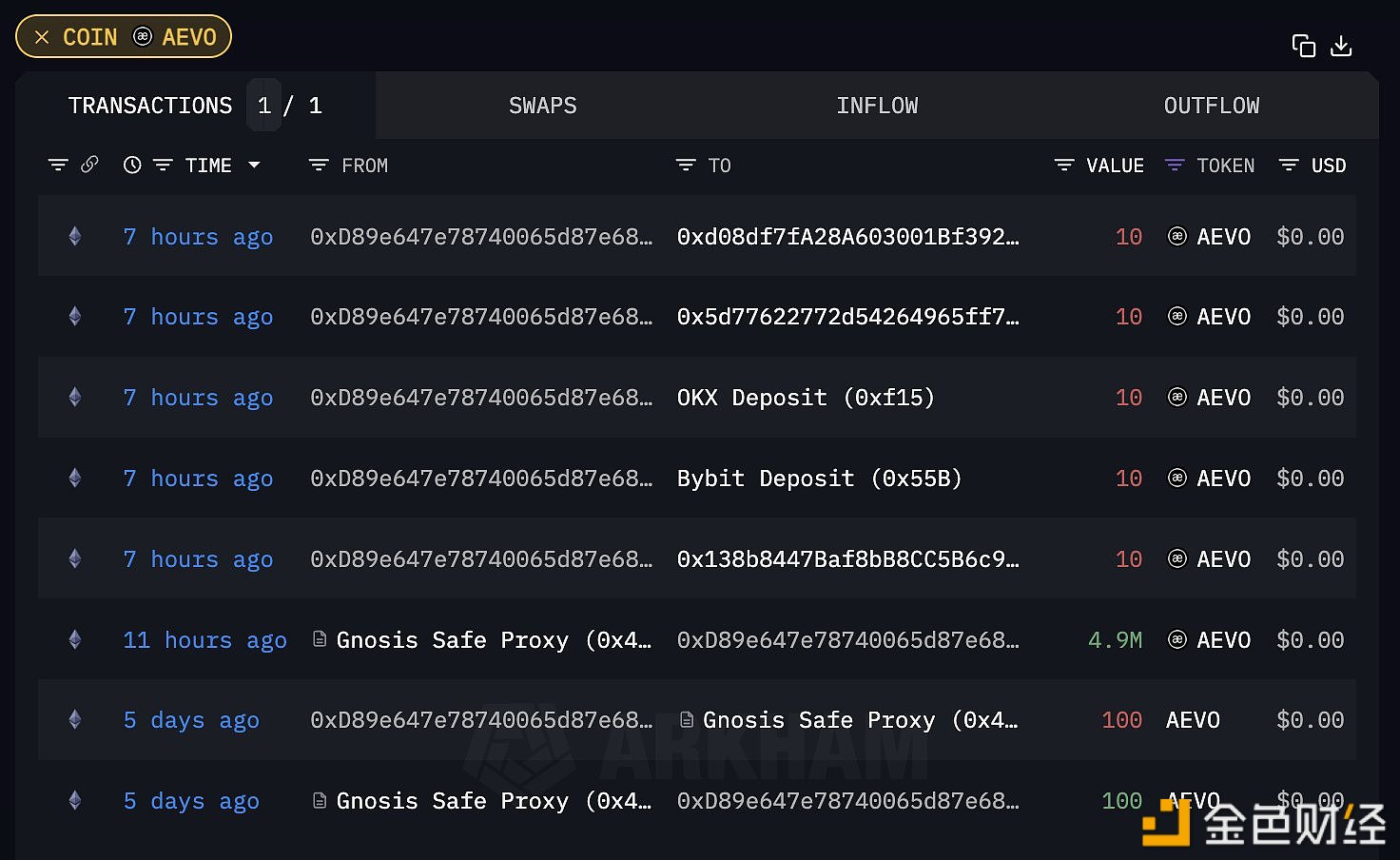Remove the COIN AEVO filter chip
1400x860 pixels.
[x=42, y=37]
